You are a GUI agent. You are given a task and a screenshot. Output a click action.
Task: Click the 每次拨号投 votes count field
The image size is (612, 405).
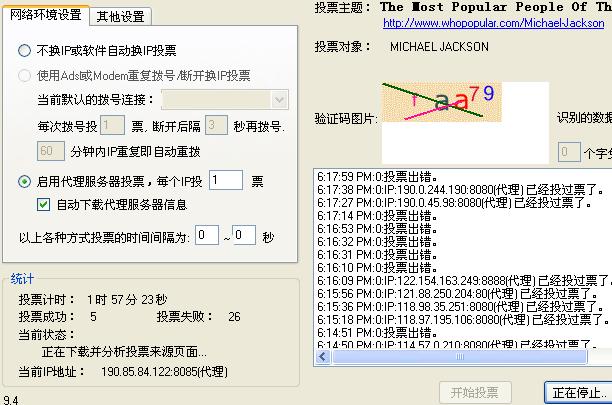click(x=112, y=126)
